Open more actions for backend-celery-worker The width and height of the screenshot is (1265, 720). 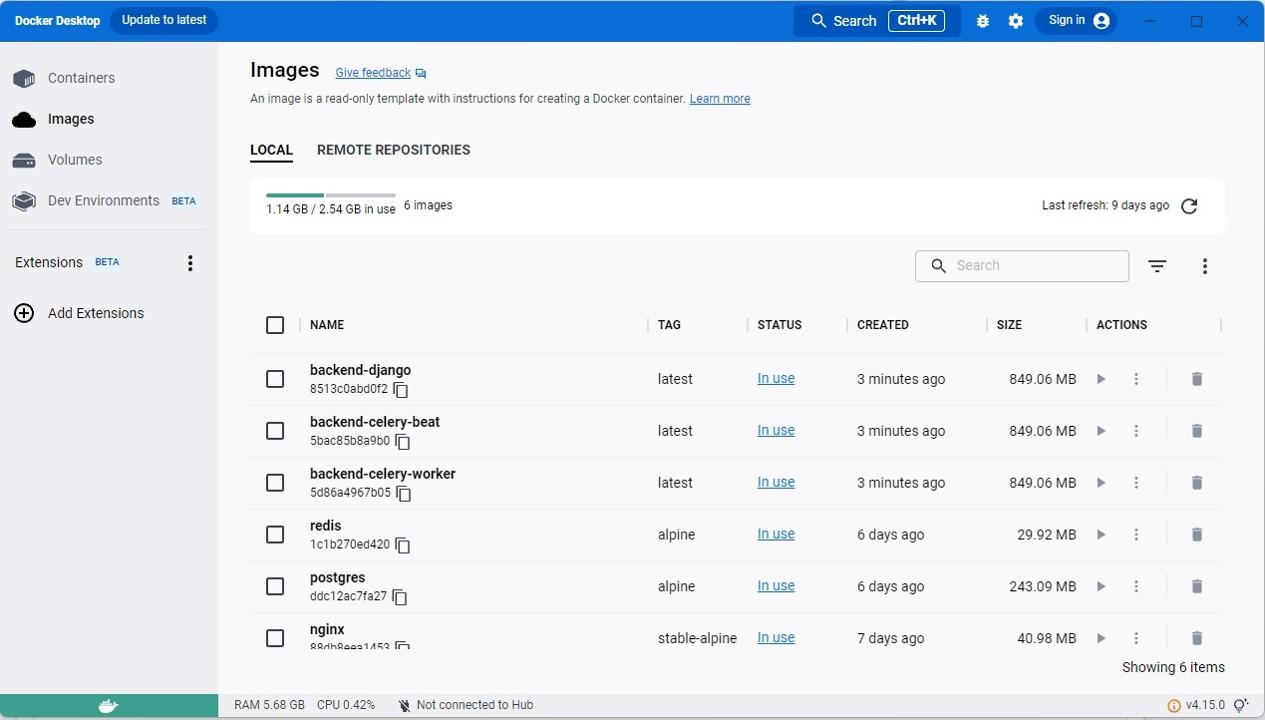point(1136,483)
